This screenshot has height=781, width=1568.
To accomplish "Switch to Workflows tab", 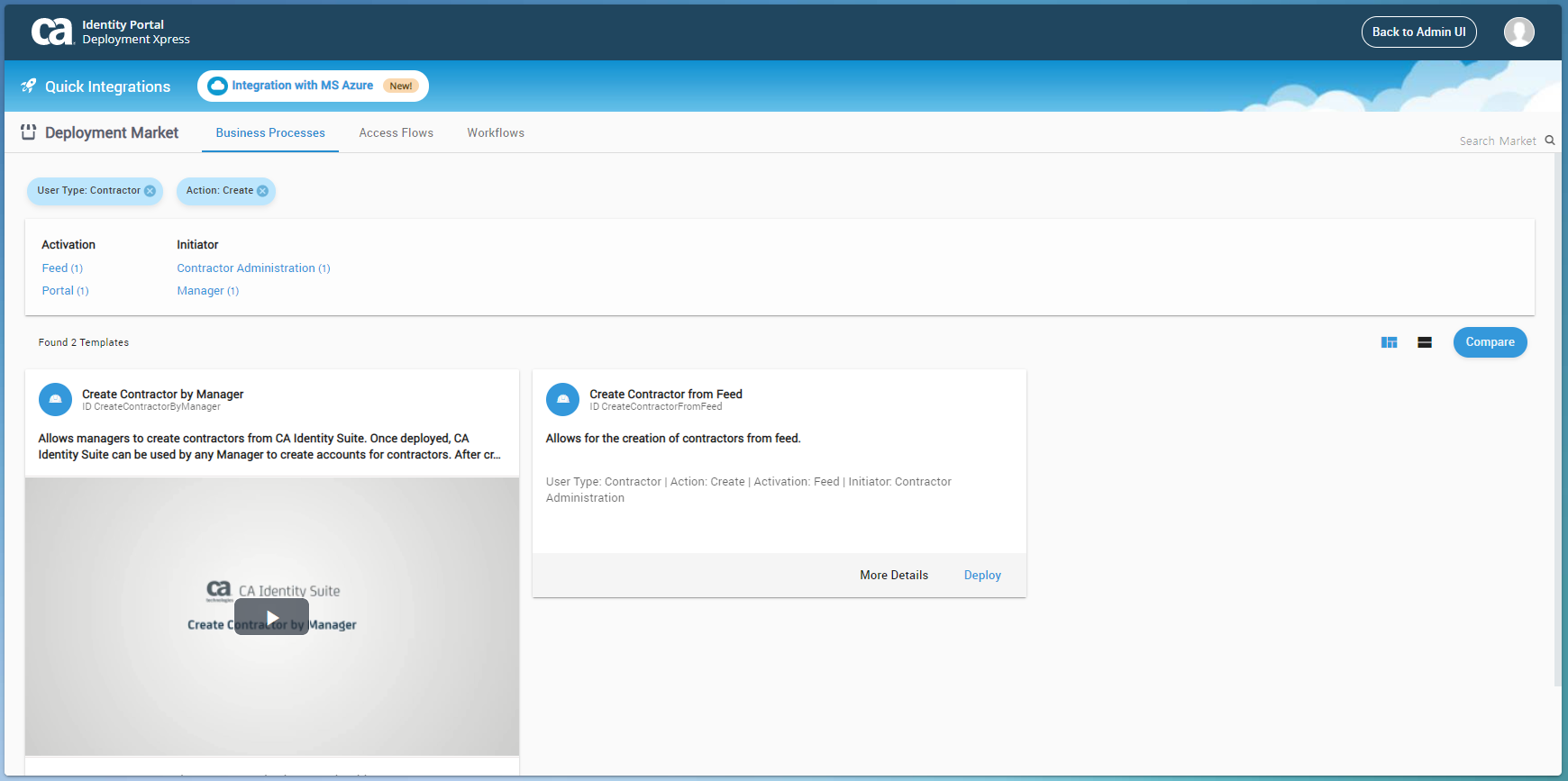I will 496,132.
